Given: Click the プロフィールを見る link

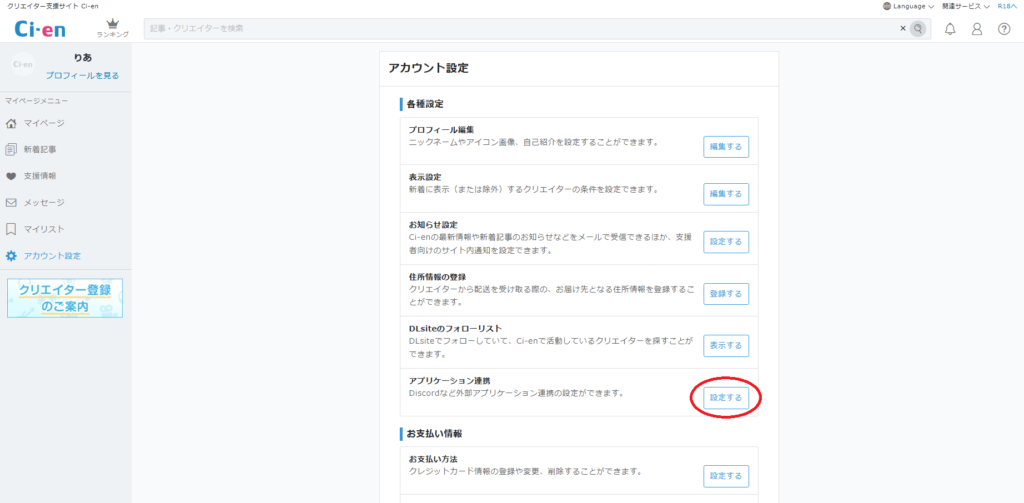Looking at the screenshot, I should pyautogui.click(x=82, y=75).
